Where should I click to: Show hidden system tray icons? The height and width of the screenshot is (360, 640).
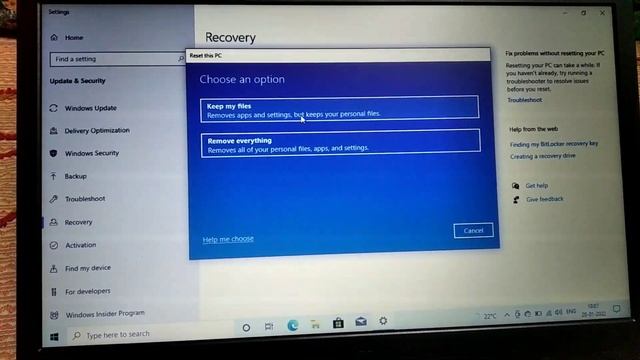click(x=507, y=315)
